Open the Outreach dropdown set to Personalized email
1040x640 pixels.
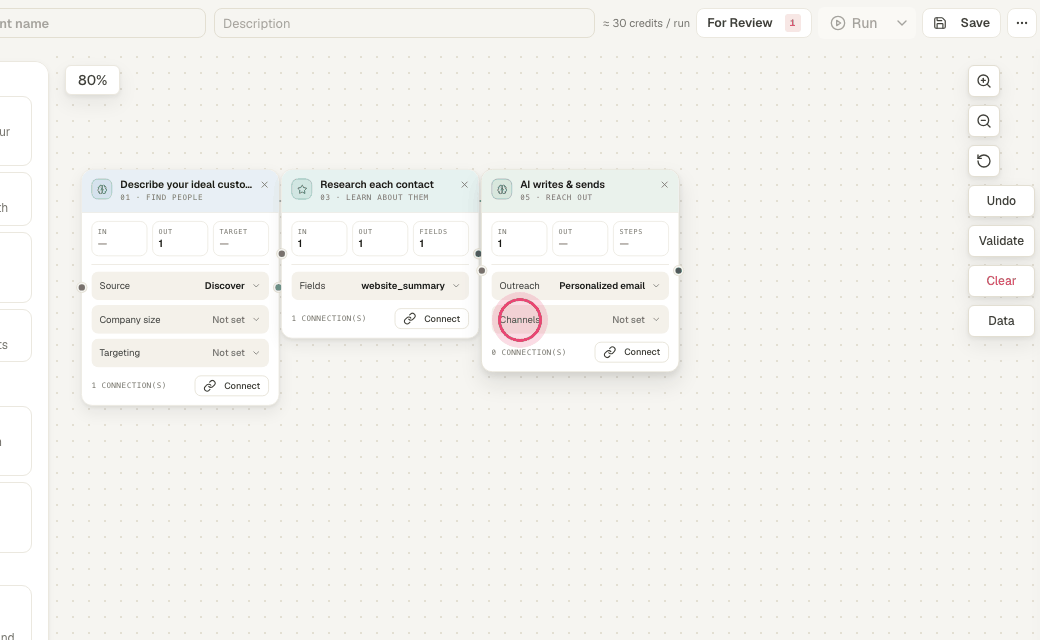click(x=580, y=286)
